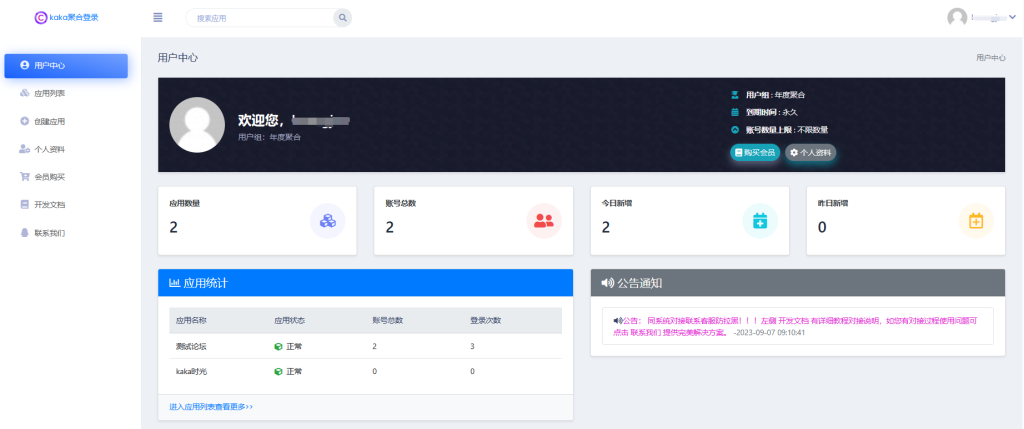Open 用户中心 in sidebar
The image size is (1024, 429).
pyautogui.click(x=66, y=65)
